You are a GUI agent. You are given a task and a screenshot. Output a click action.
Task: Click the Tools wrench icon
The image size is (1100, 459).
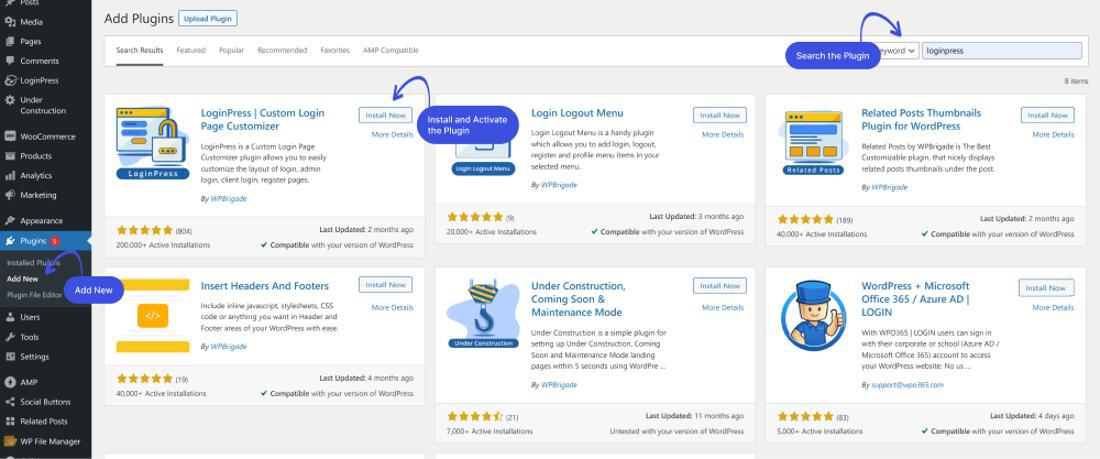(x=10, y=337)
